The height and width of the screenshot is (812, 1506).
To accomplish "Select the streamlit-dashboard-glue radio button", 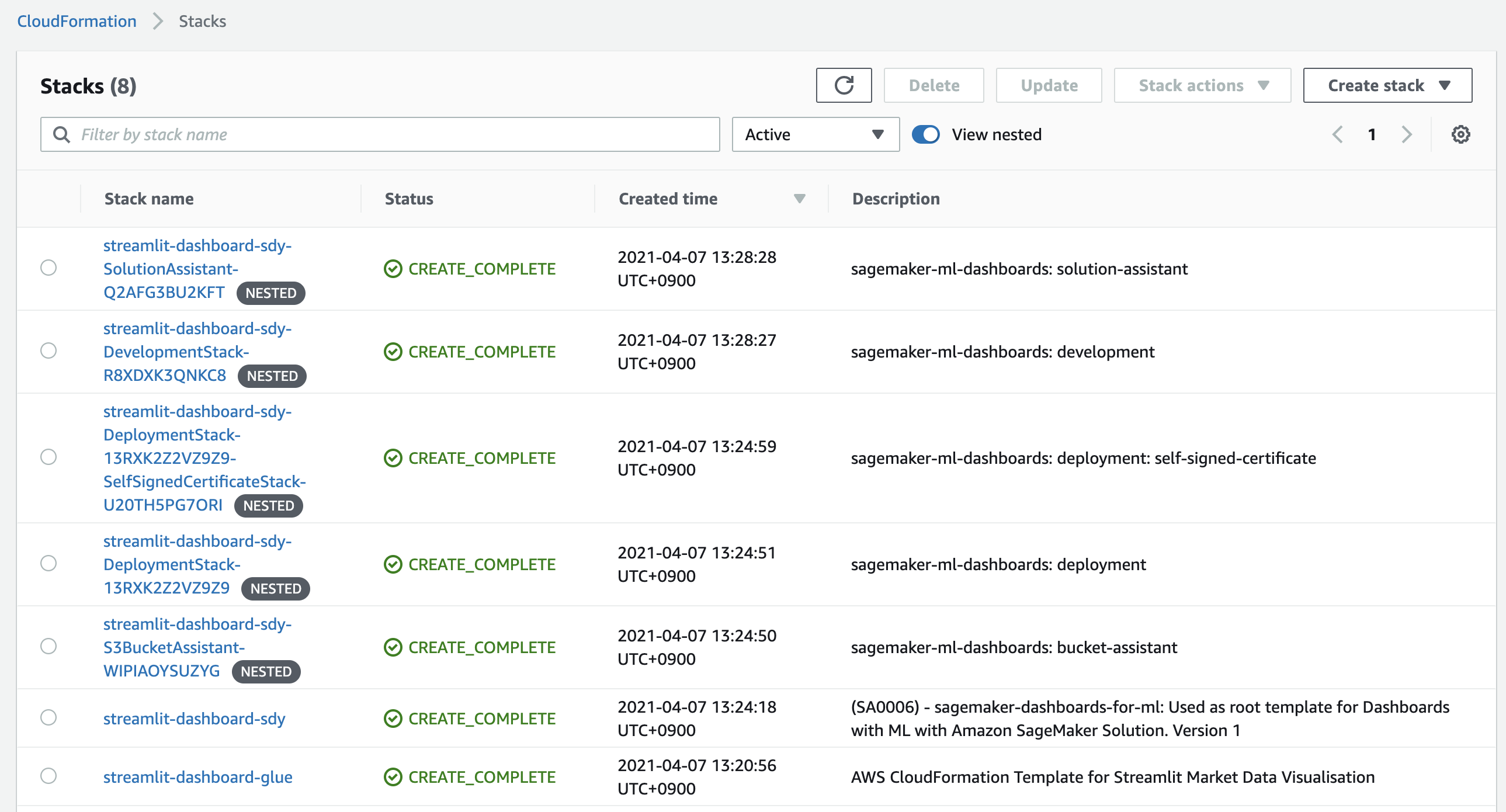I will [48, 776].
